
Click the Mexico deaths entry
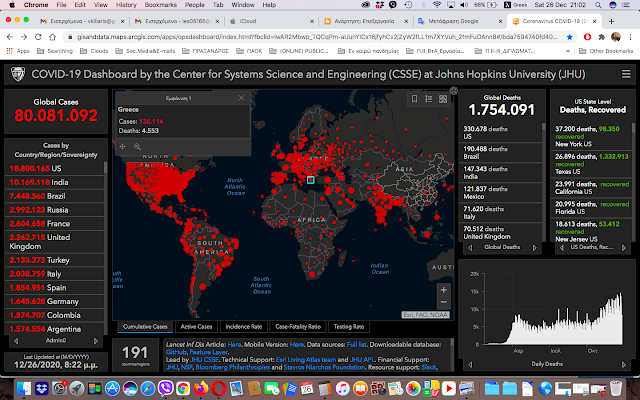(500, 193)
